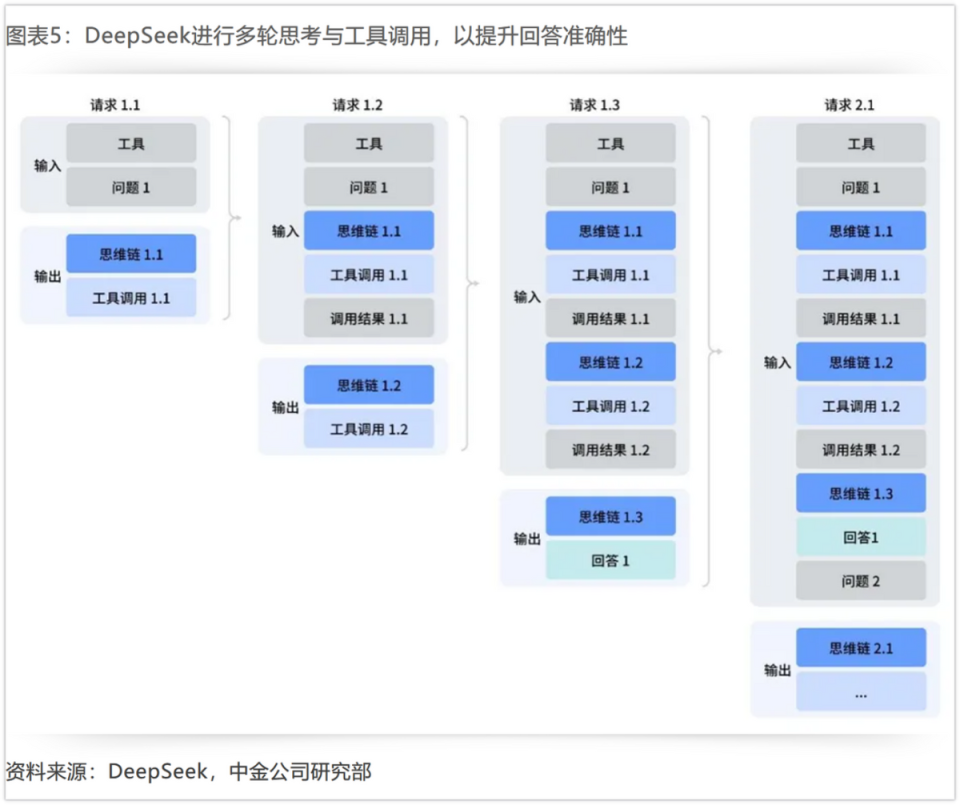
Task: Click the 思维链 2.1 output block
Action: click(x=861, y=648)
